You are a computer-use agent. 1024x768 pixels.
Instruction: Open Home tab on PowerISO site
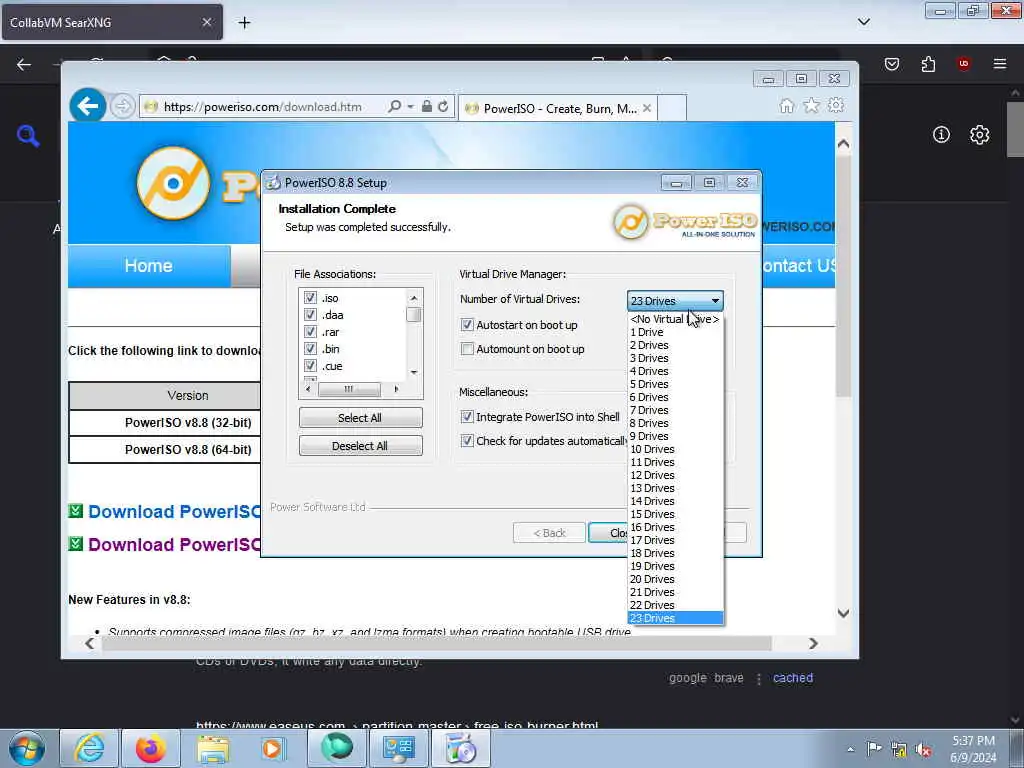click(x=149, y=266)
